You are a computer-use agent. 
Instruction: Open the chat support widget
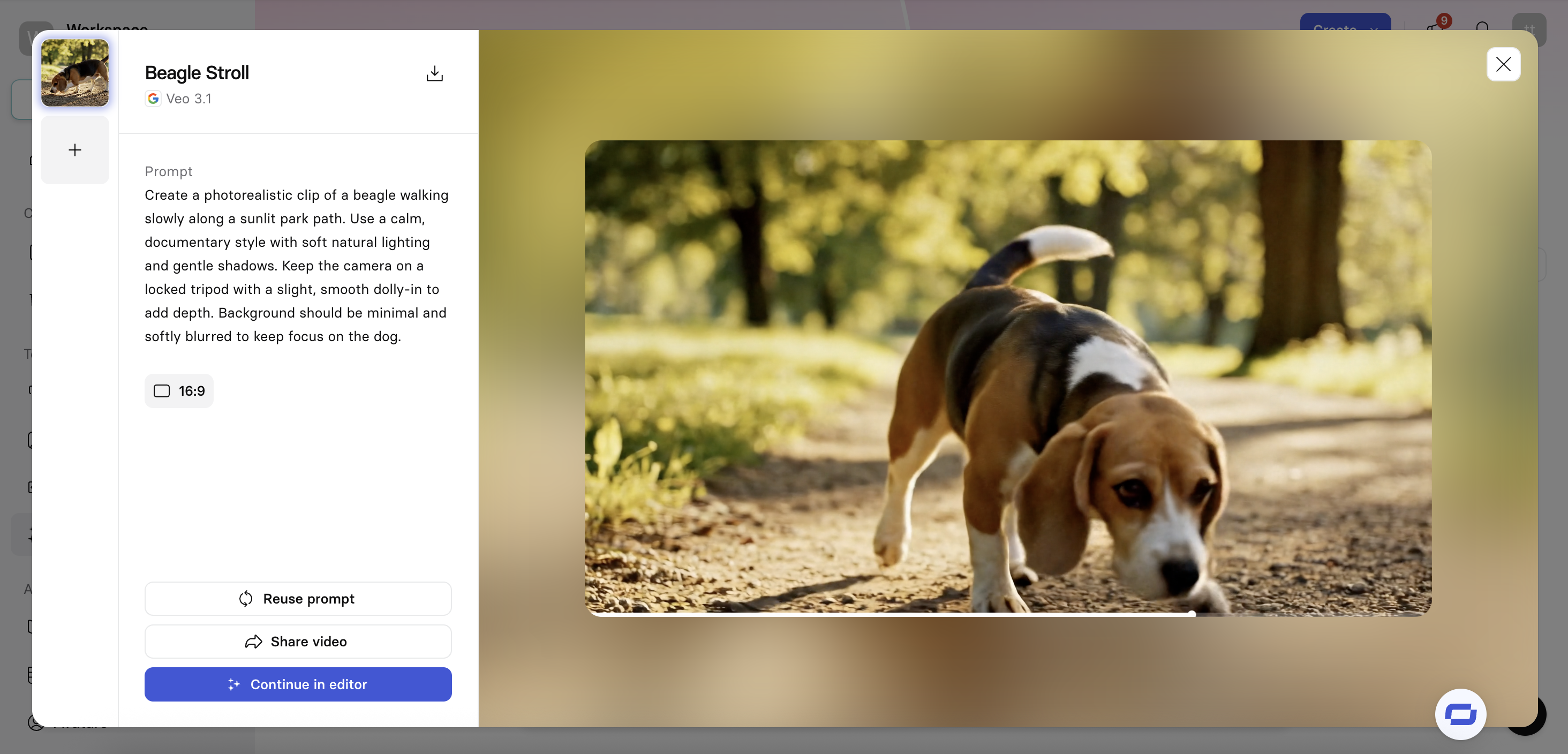(x=1460, y=713)
